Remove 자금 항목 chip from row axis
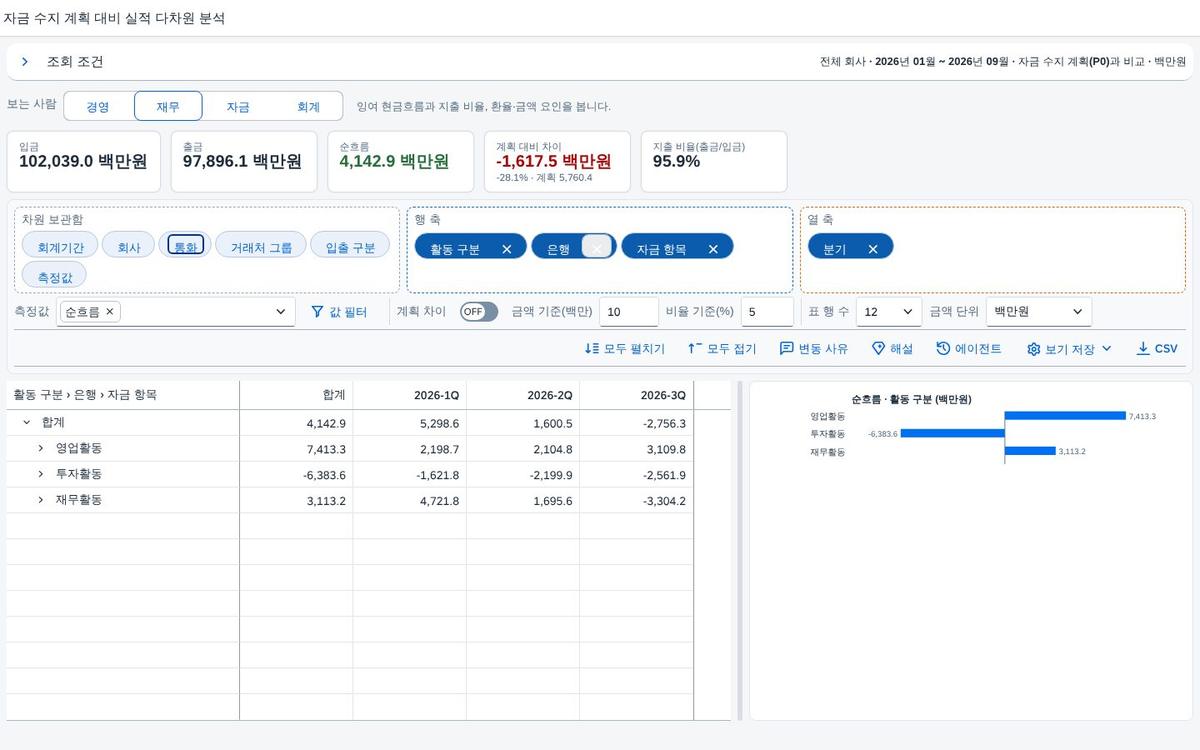1200x750 pixels. [x=713, y=249]
